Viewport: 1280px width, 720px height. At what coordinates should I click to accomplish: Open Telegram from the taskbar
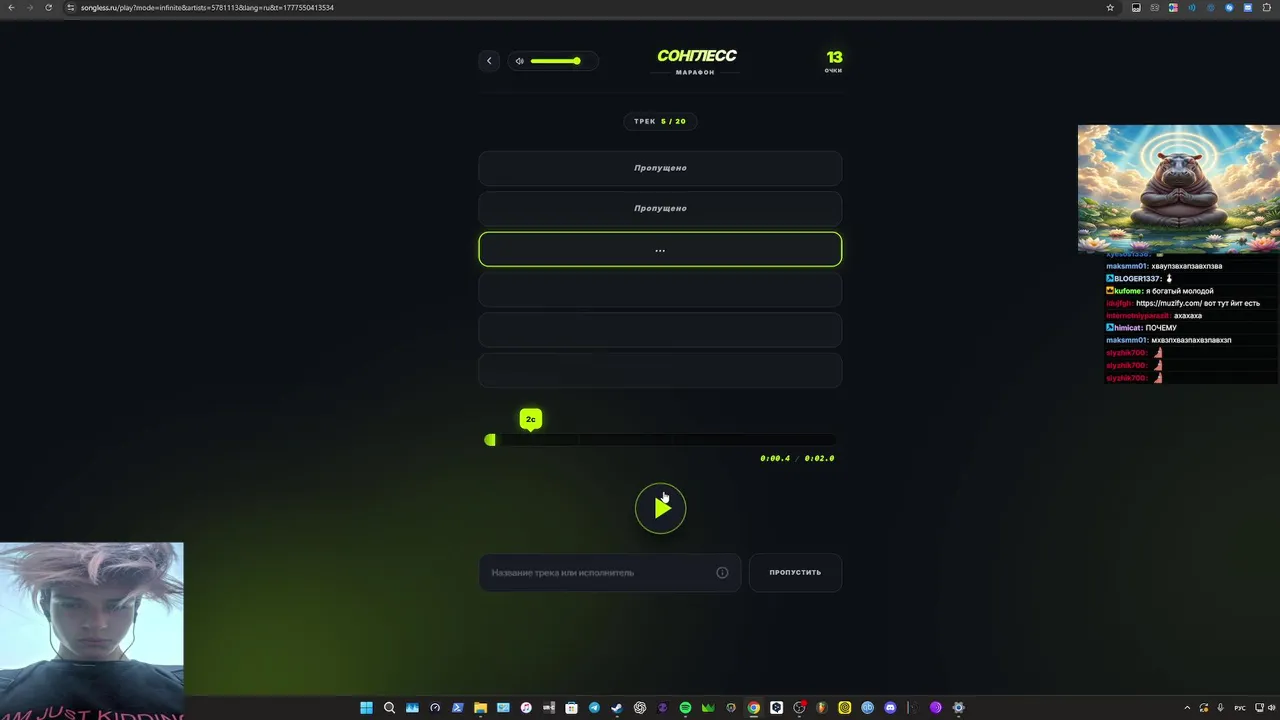pyautogui.click(x=594, y=708)
